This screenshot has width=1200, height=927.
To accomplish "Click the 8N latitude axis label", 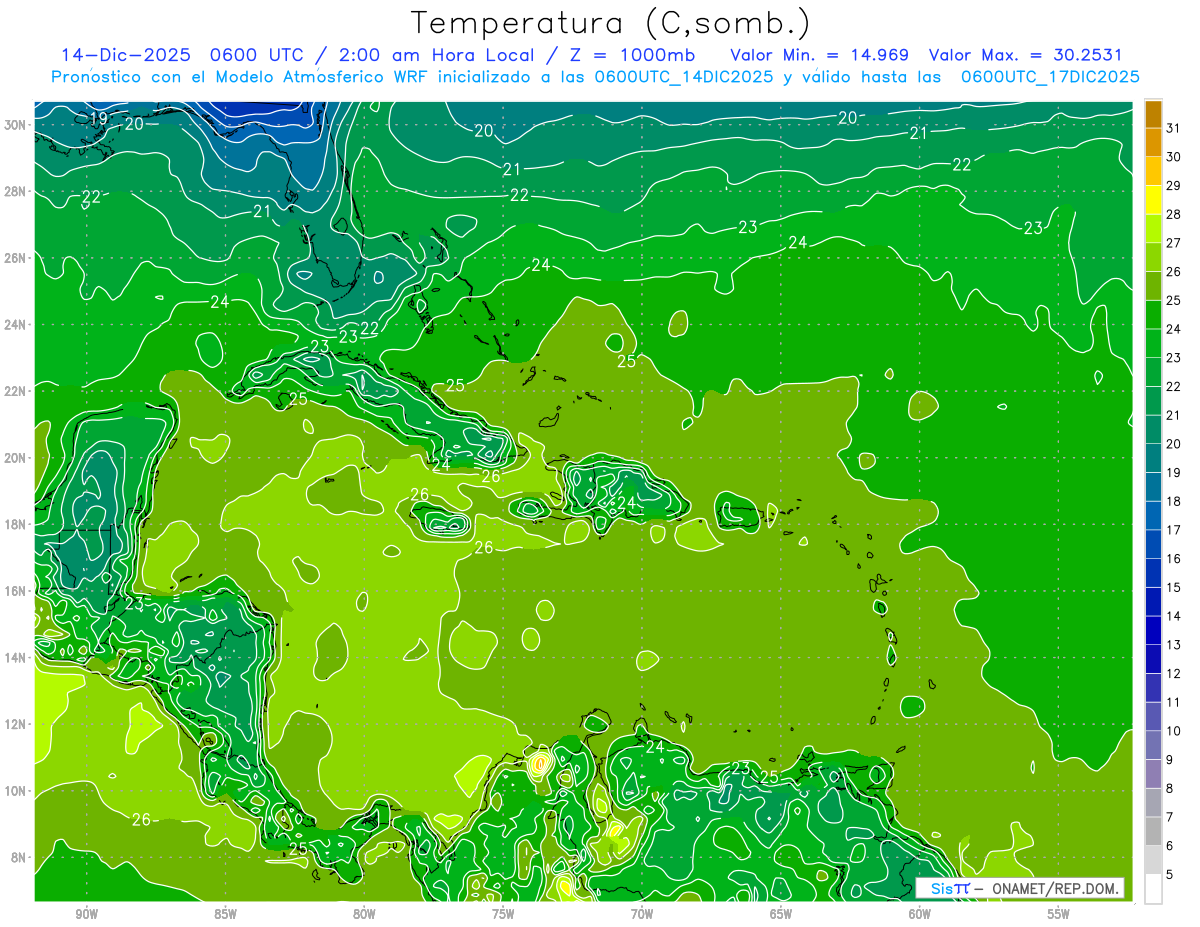I will [20, 857].
